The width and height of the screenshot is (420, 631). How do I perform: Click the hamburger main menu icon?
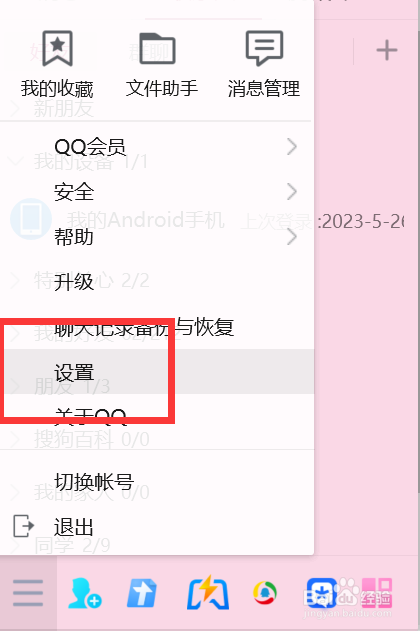coord(28,593)
